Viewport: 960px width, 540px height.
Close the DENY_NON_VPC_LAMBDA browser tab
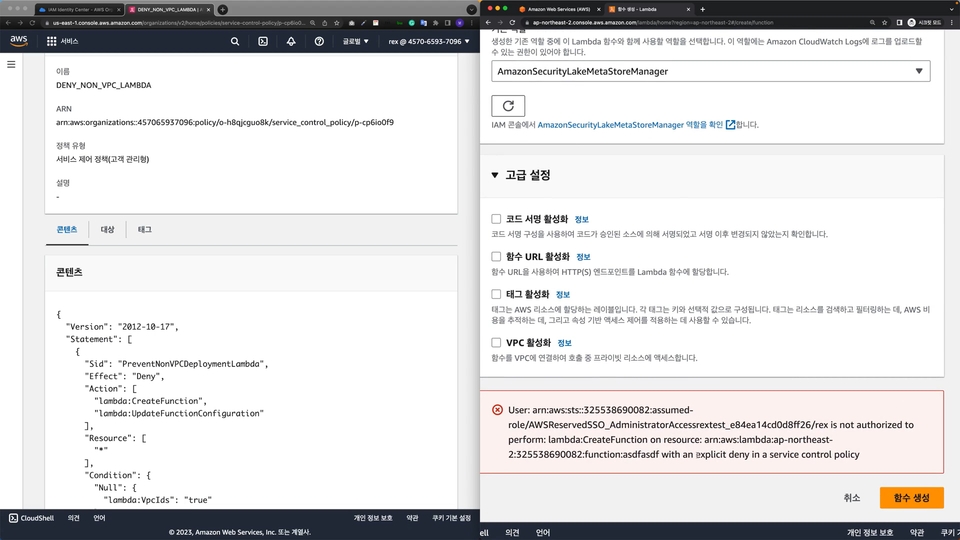click(208, 9)
